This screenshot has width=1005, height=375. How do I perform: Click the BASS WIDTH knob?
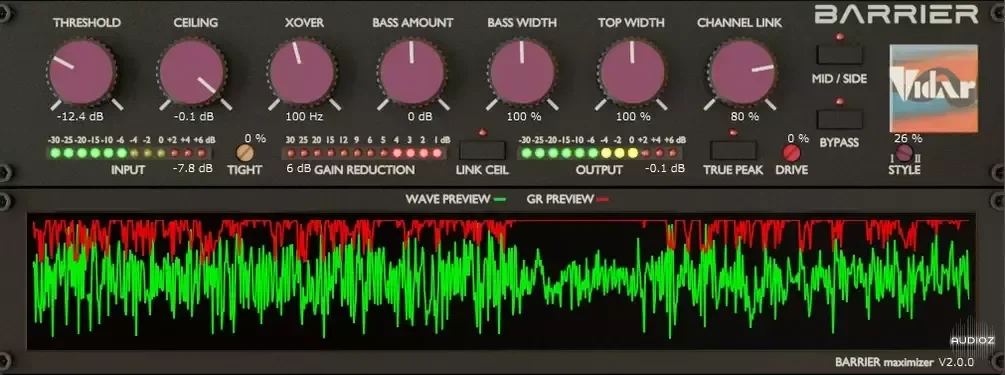click(522, 72)
